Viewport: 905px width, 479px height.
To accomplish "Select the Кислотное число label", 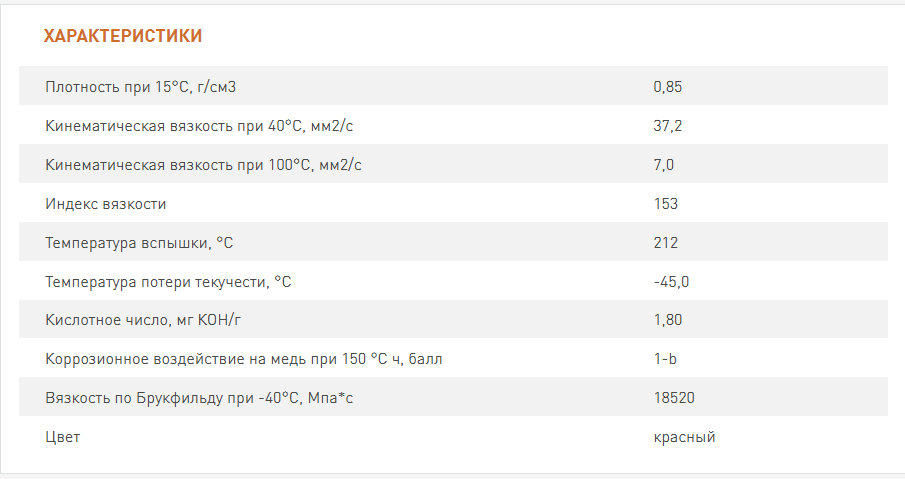I will tap(143, 320).
